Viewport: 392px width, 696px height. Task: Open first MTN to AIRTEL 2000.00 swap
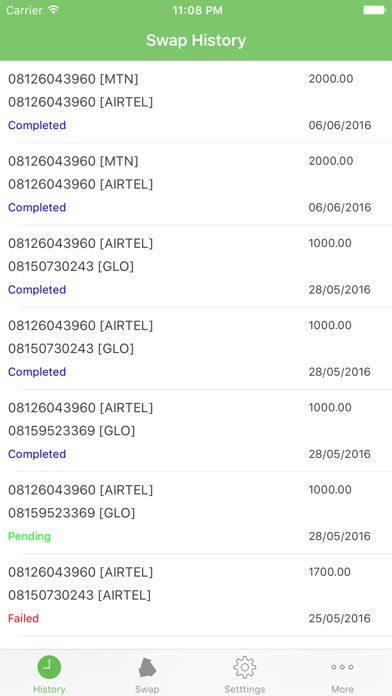[196, 102]
